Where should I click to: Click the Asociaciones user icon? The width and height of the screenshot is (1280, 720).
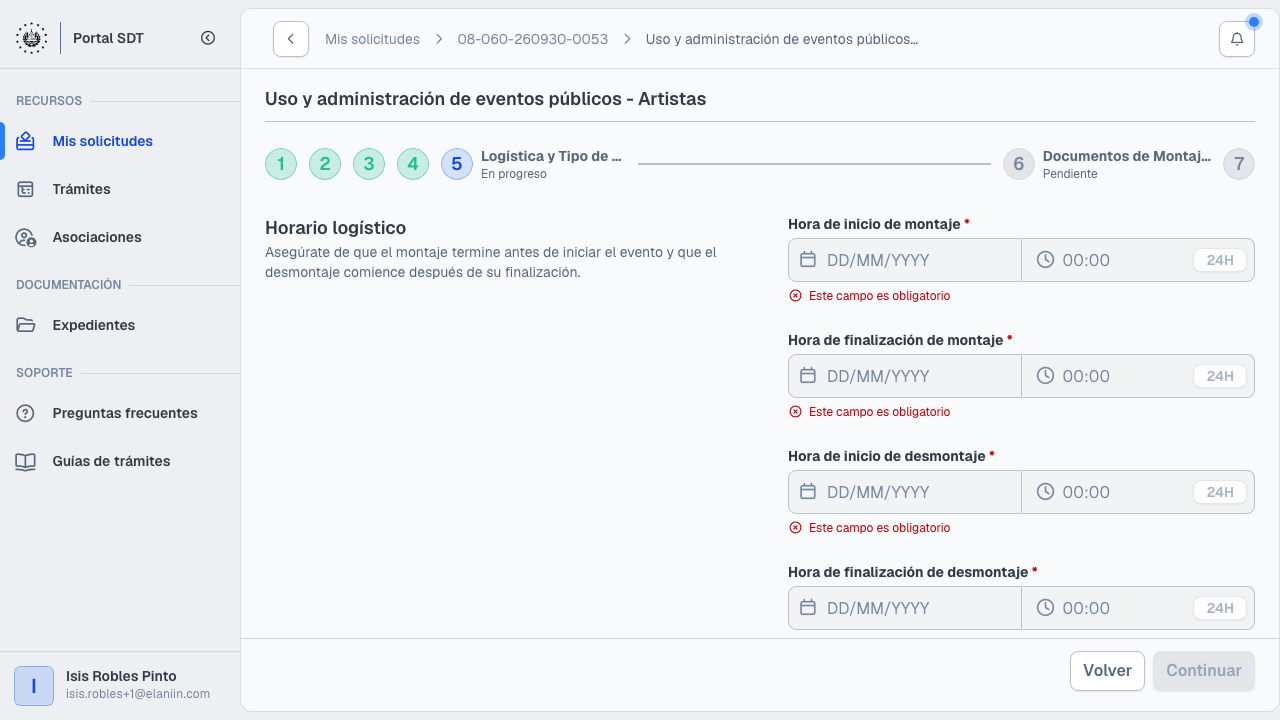[26, 237]
